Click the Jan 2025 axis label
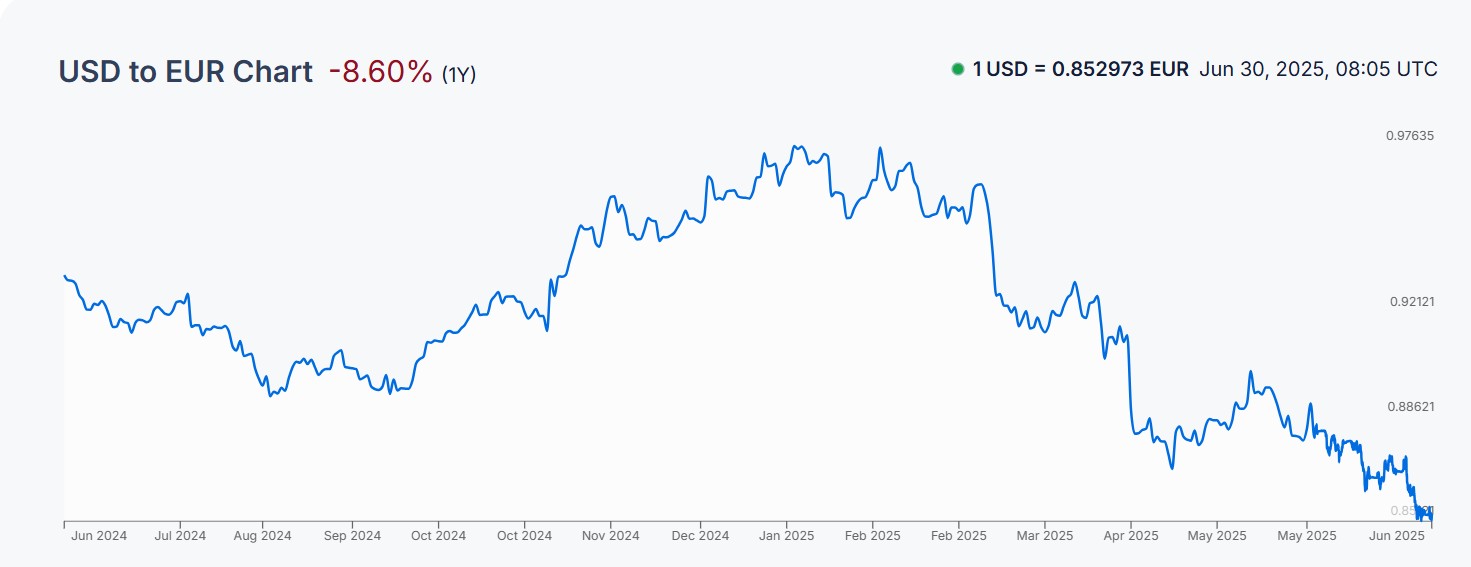This screenshot has height=567, width=1471. 785,536
